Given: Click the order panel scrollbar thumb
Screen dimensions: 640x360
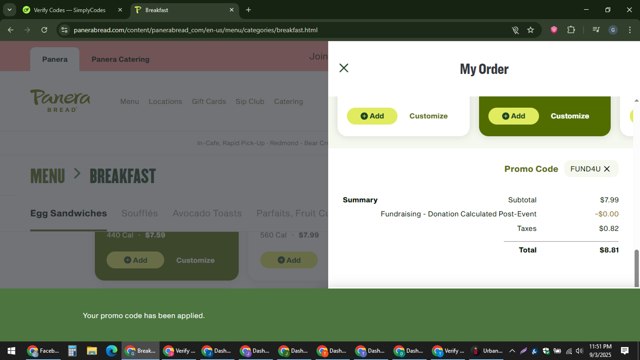Looking at the screenshot, I should [636, 269].
